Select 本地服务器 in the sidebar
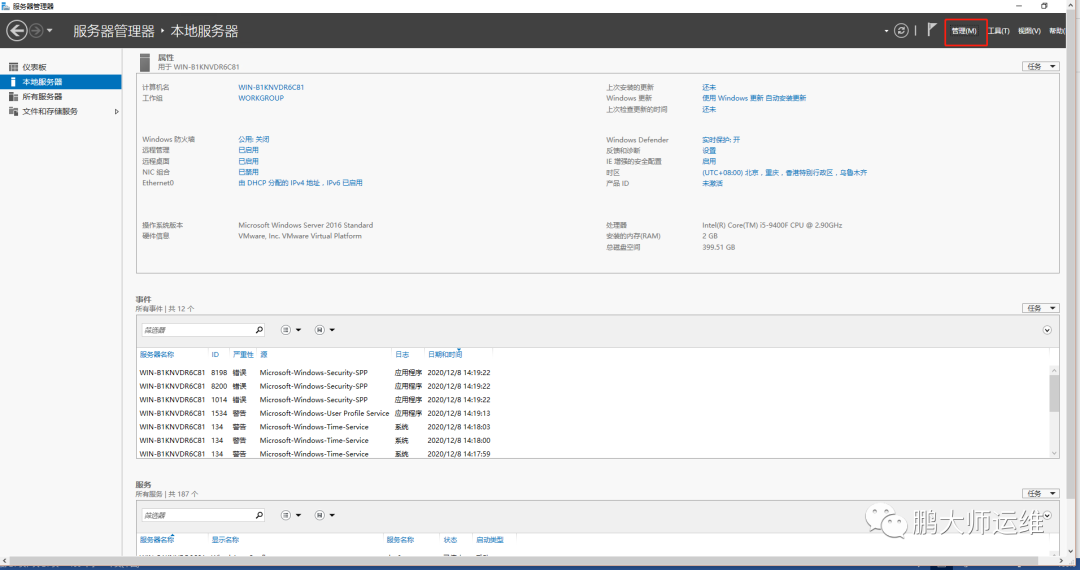 [61, 82]
